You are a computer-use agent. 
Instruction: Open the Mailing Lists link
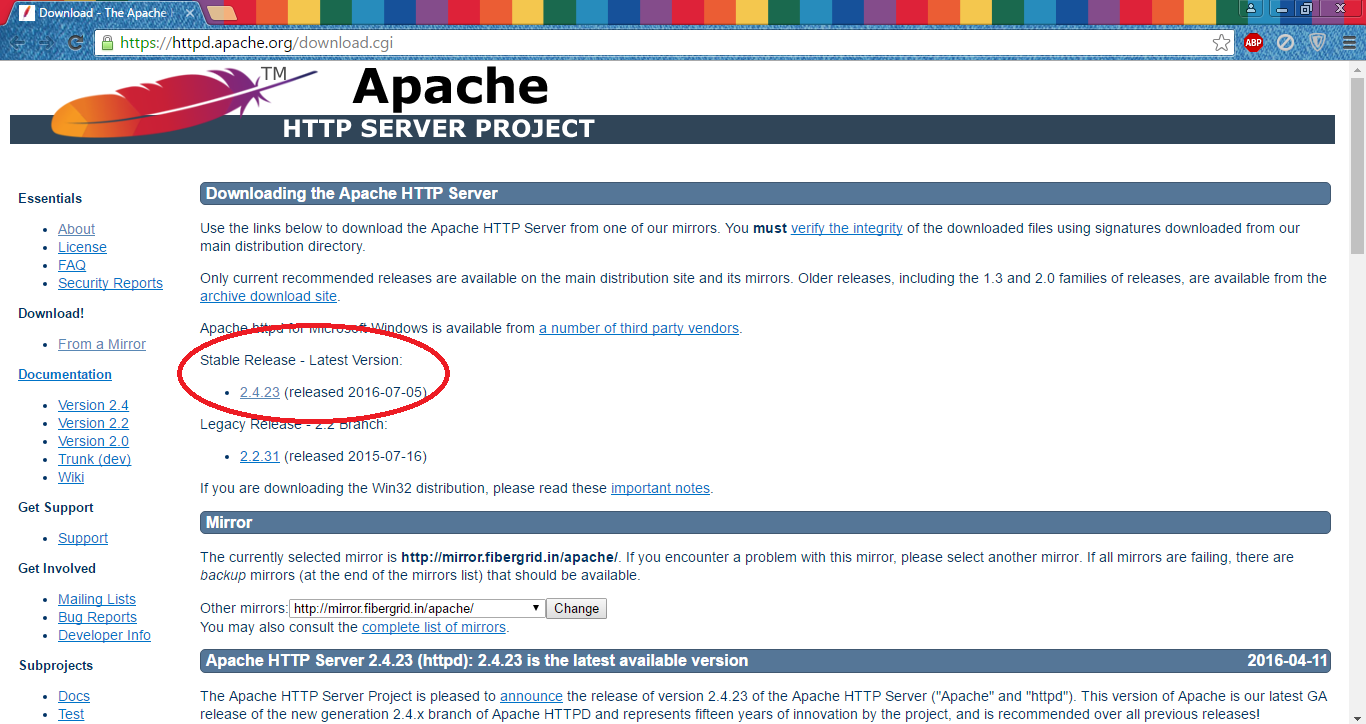point(97,599)
